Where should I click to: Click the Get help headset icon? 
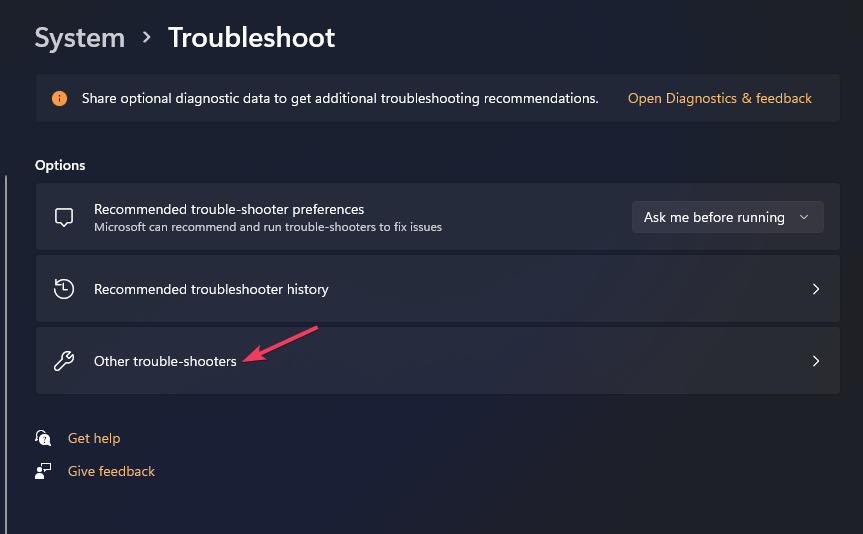(x=43, y=438)
